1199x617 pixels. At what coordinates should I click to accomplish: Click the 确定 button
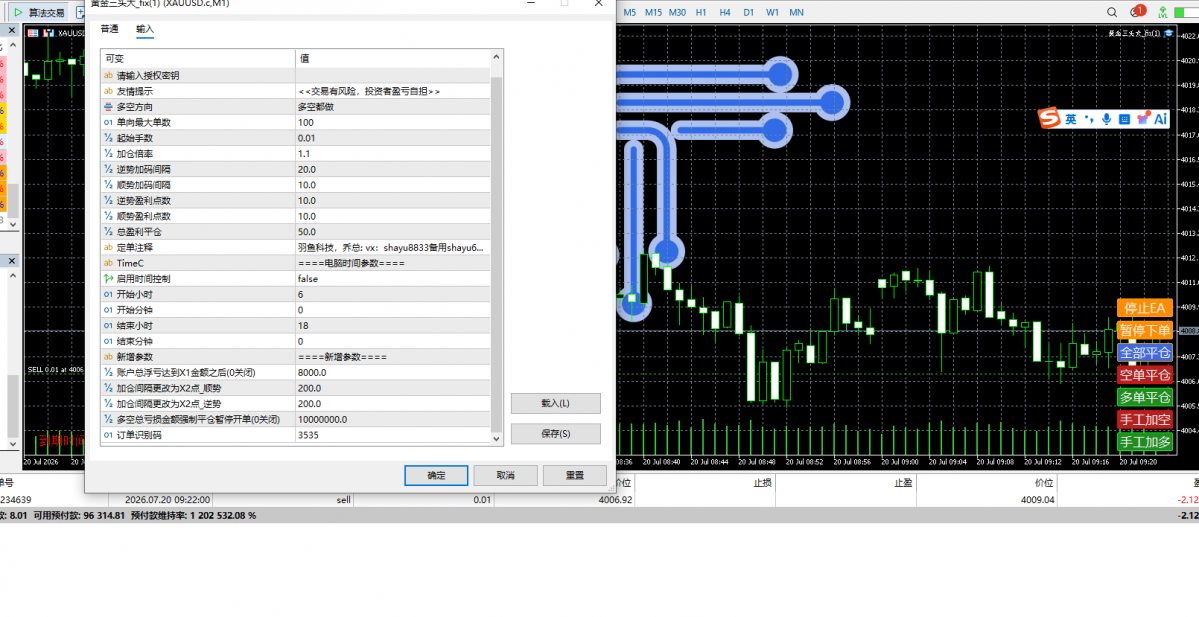point(436,475)
